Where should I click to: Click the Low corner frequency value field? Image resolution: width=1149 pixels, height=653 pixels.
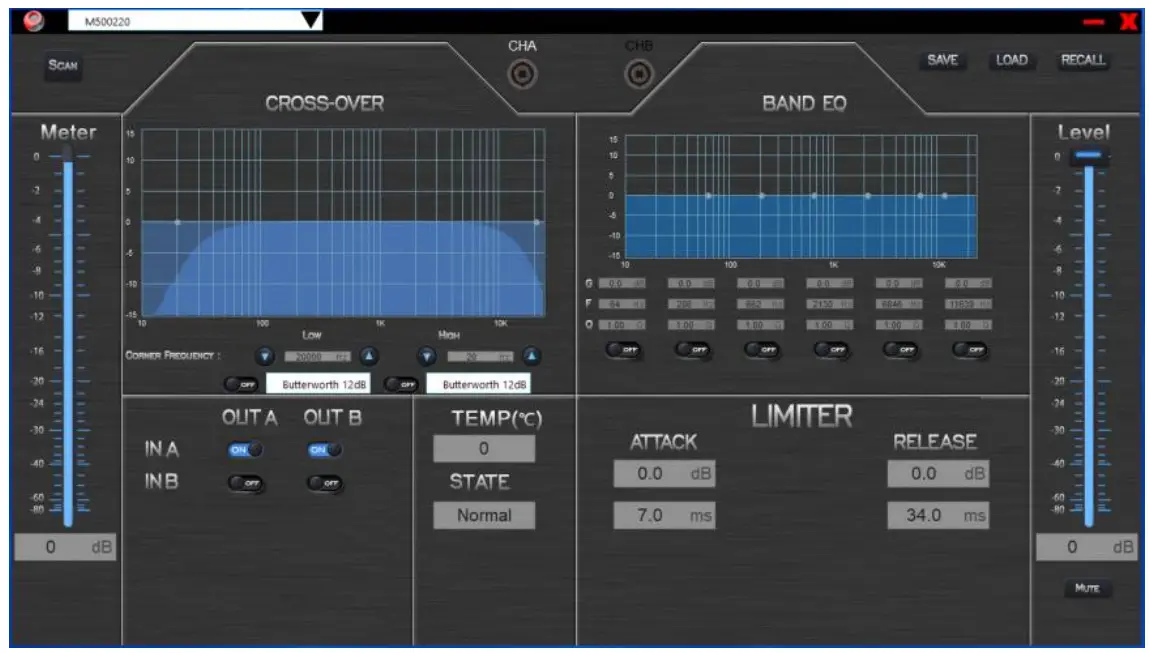tap(318, 357)
